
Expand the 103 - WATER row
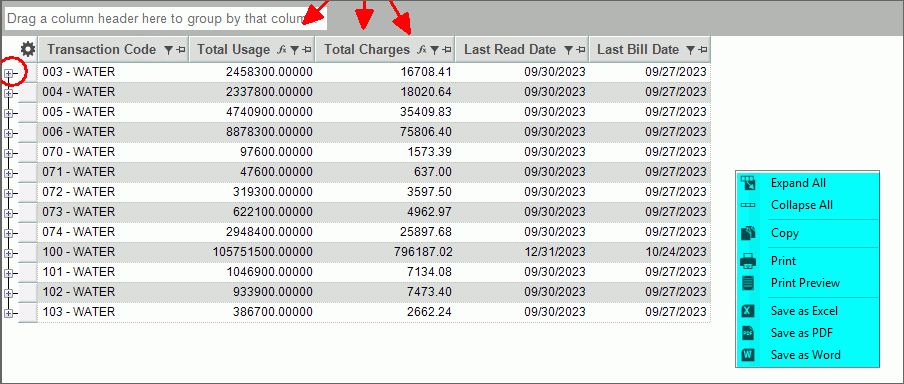(x=8, y=313)
